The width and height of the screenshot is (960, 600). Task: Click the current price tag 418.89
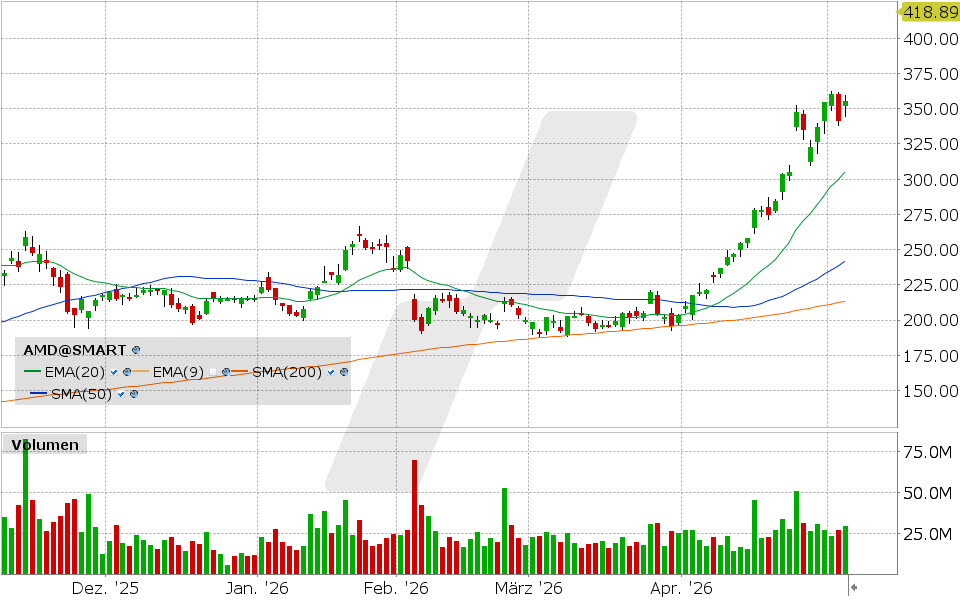click(x=929, y=12)
